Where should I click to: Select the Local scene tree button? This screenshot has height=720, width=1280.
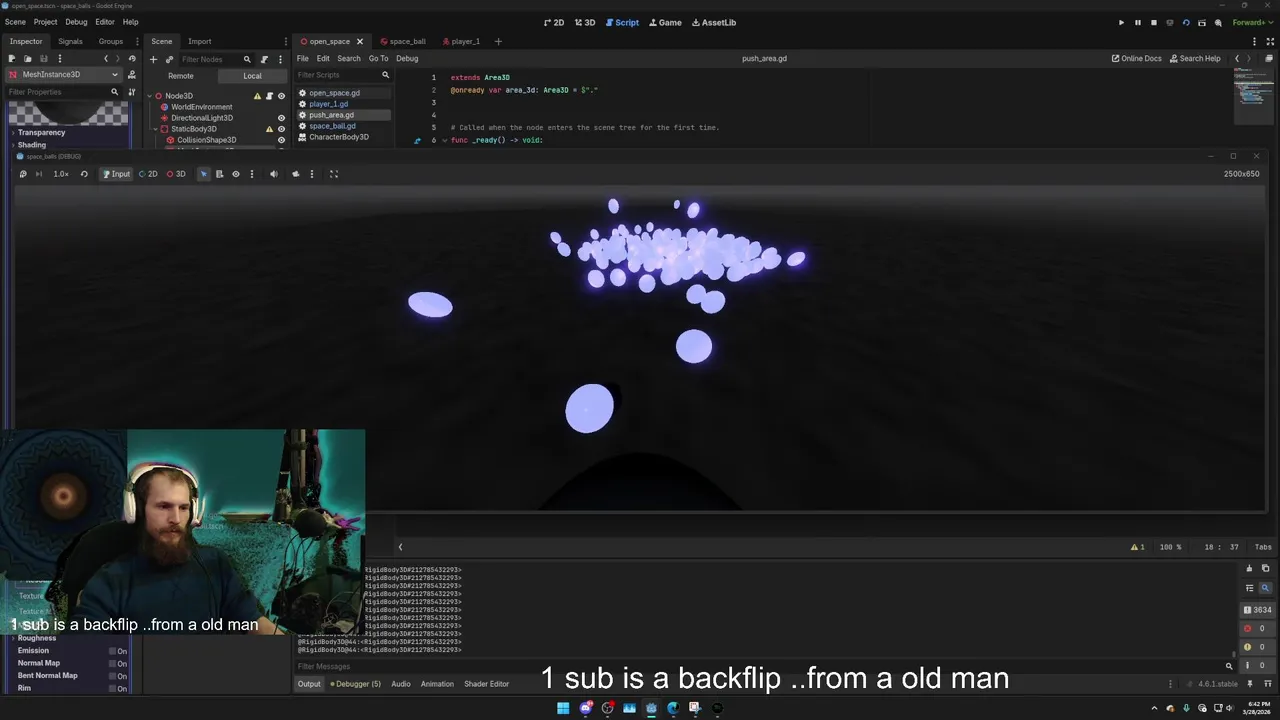click(252, 76)
